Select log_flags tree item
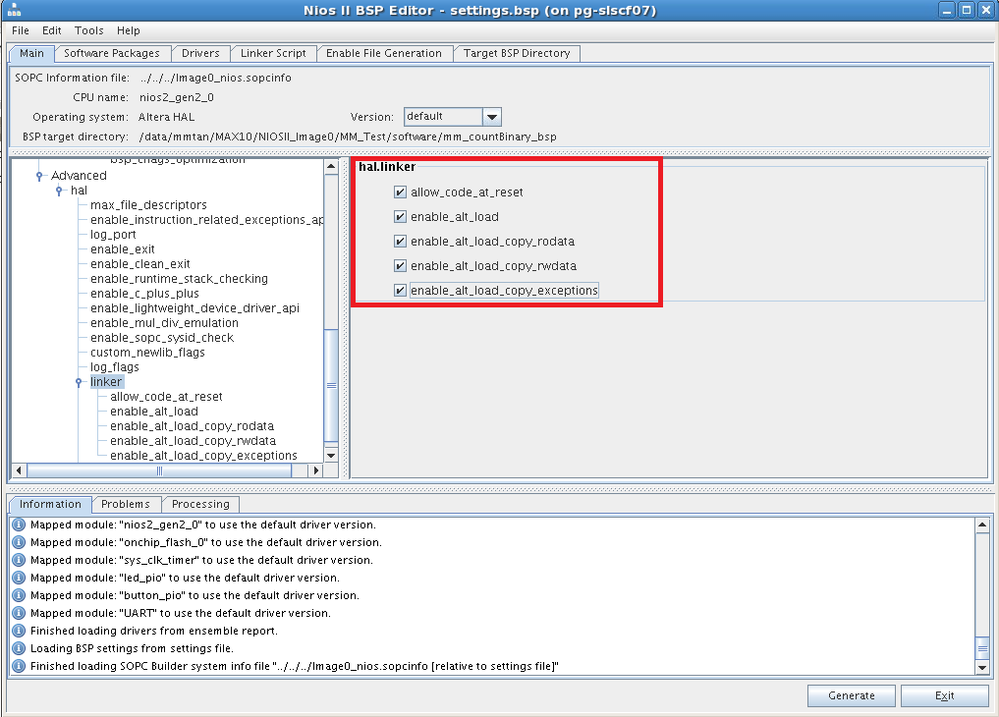This screenshot has height=717, width=999. (115, 367)
